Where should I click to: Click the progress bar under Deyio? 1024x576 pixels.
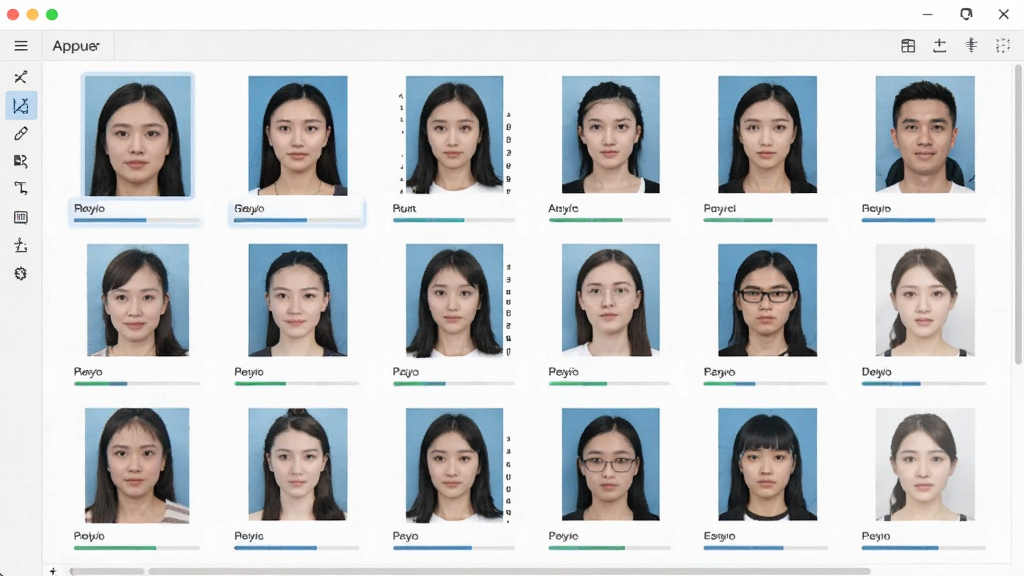coord(923,383)
